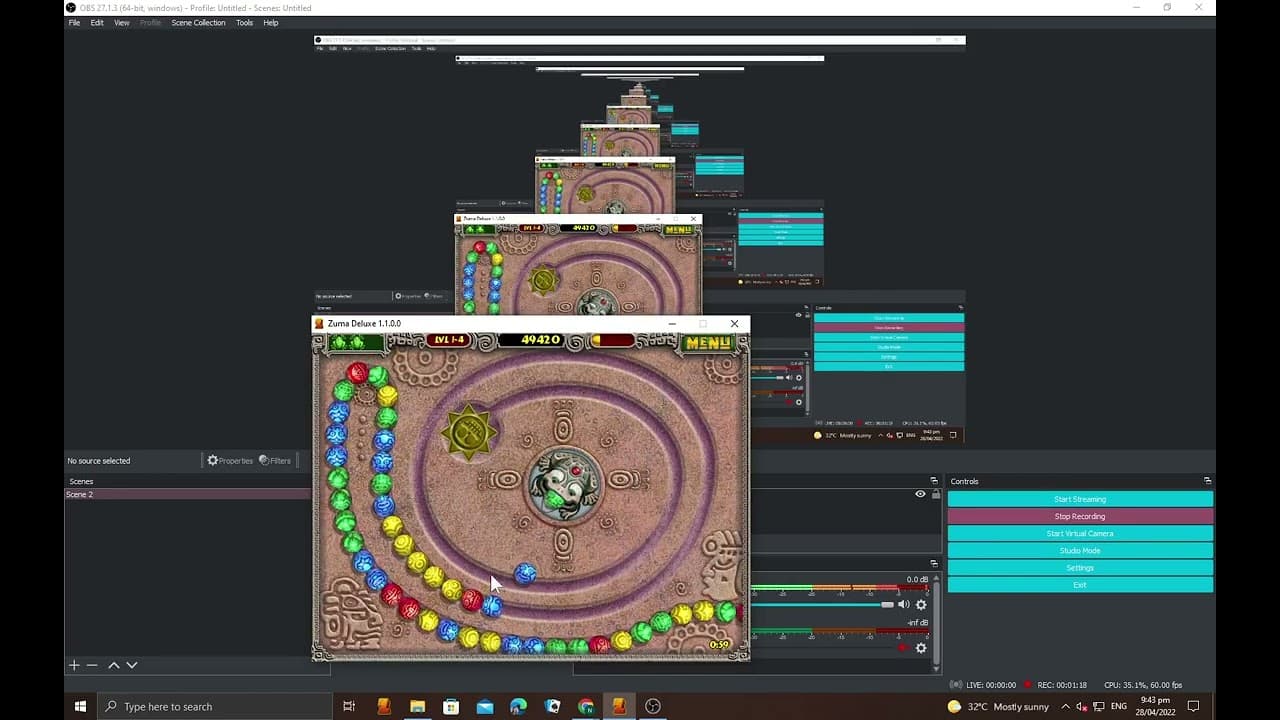Image resolution: width=1280 pixels, height=720 pixels.
Task: Open the Windows notification center
Action: point(1193,706)
